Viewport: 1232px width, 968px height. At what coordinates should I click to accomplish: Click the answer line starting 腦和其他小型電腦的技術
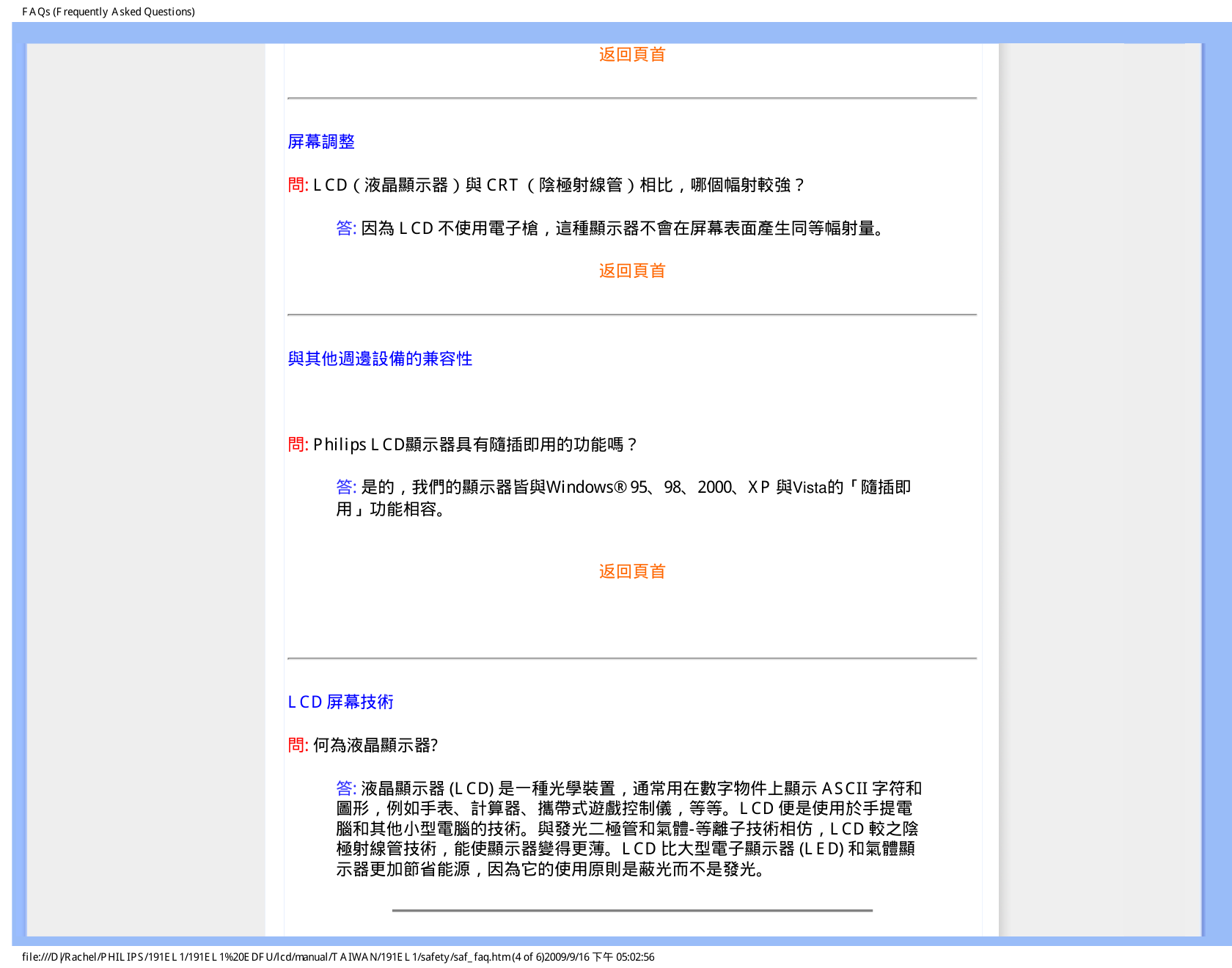click(627, 829)
